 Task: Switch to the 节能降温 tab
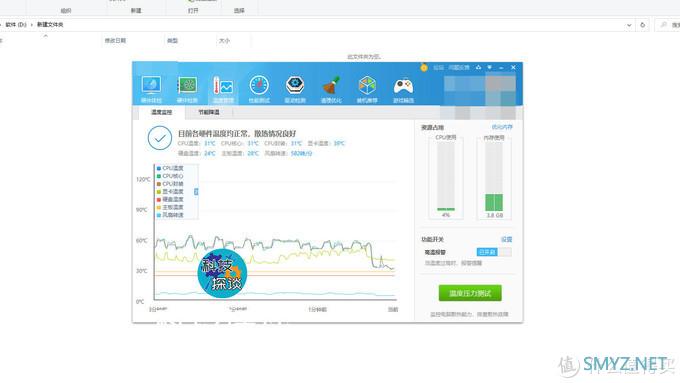[209, 112]
